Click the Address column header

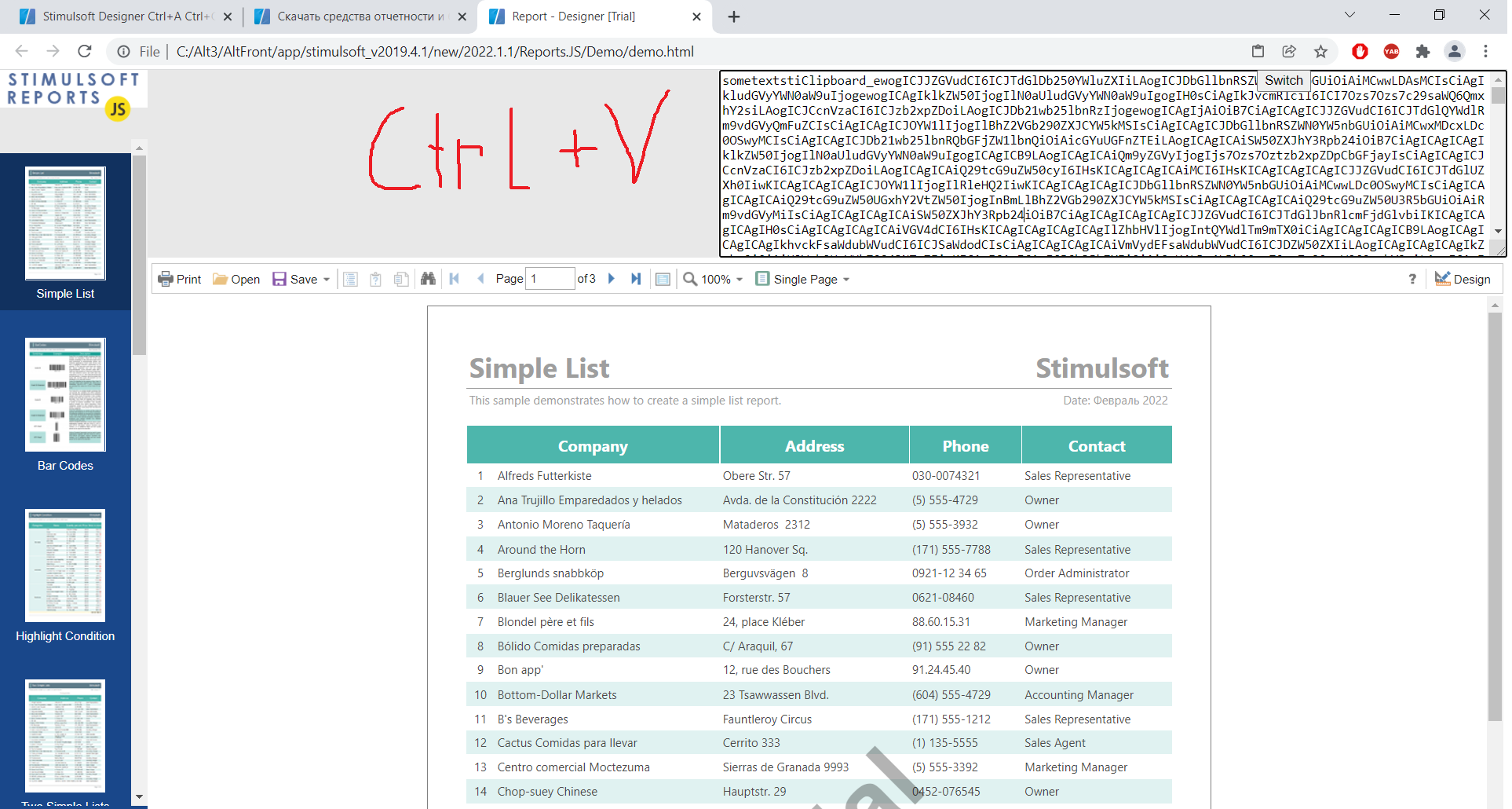(814, 445)
